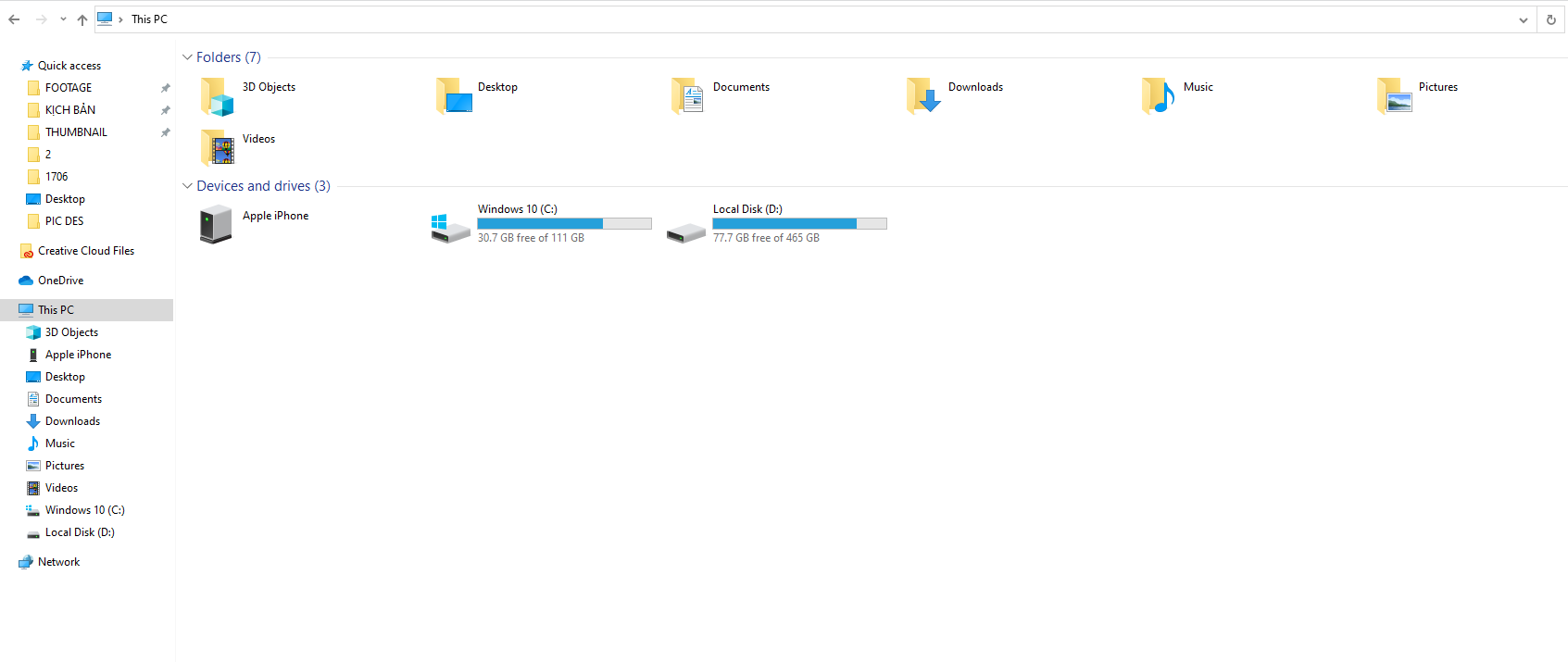Select the Downloads folder icon in main pane

(924, 95)
